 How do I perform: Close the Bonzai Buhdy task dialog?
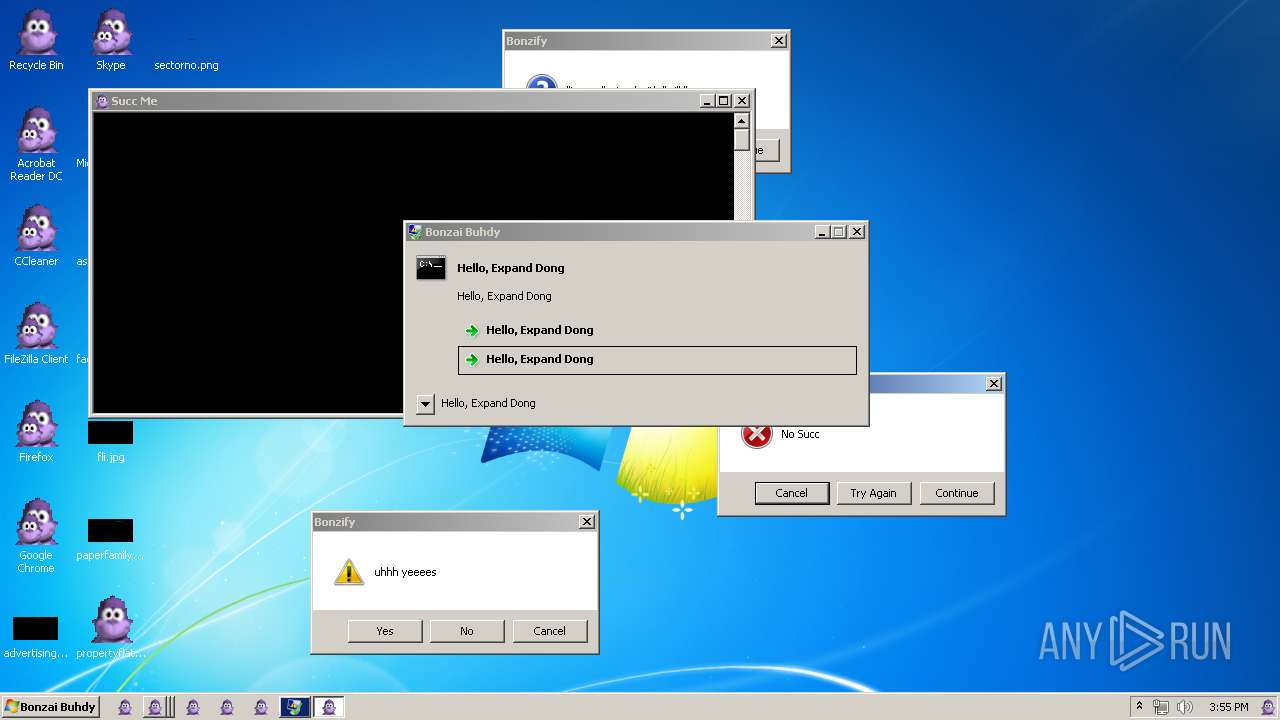pos(856,231)
